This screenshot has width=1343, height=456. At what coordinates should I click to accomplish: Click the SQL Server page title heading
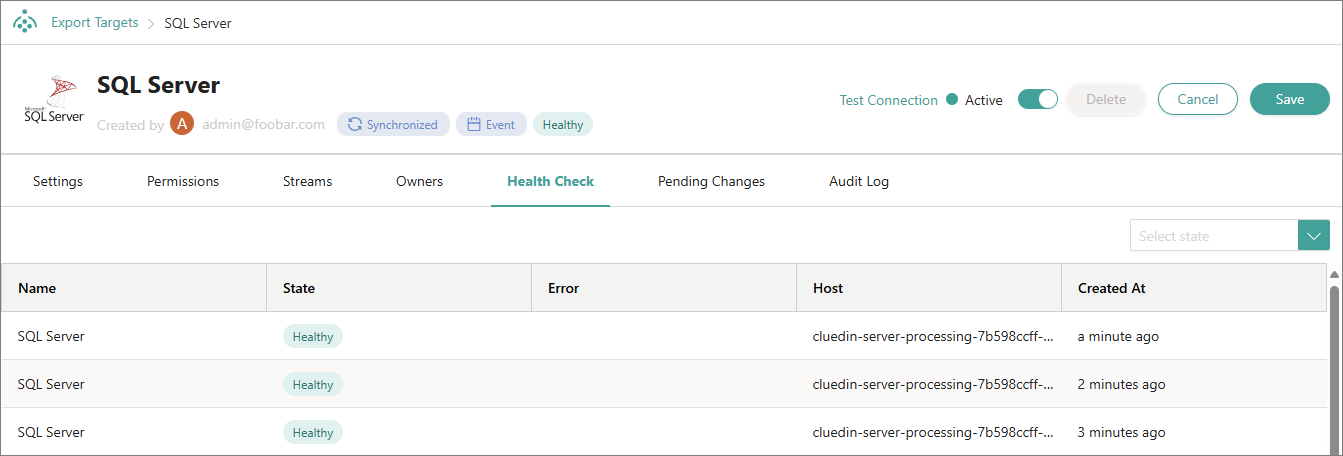pos(158,85)
